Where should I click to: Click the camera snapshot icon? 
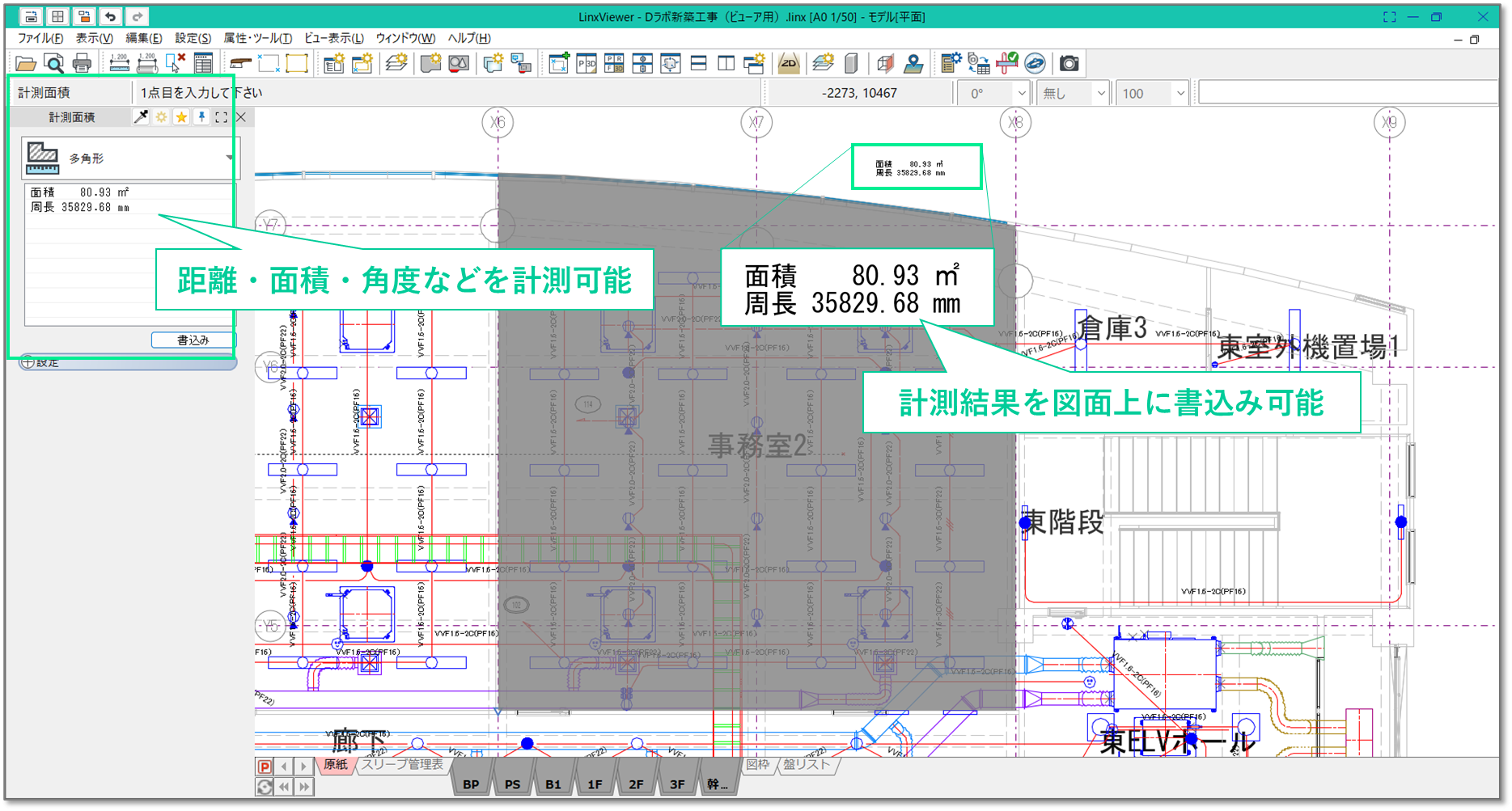[x=1069, y=64]
